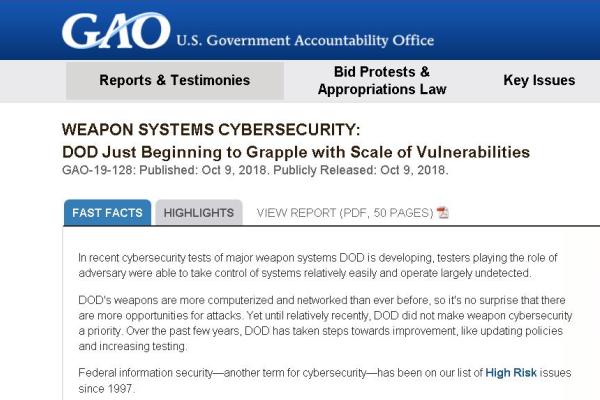Follow the High Risk link
600x400 pixels.
coord(511,373)
